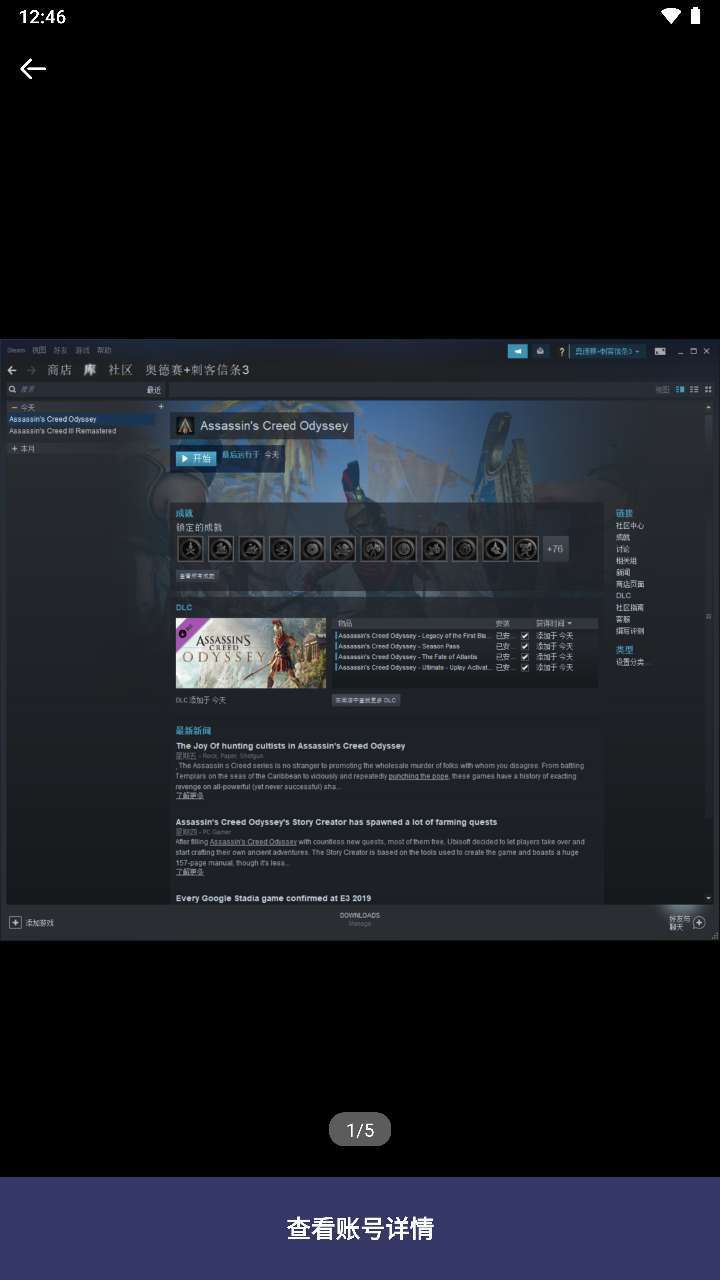Screen dimensions: 720x1280
Task: Click the envelope inbox icon
Action: coord(540,351)
